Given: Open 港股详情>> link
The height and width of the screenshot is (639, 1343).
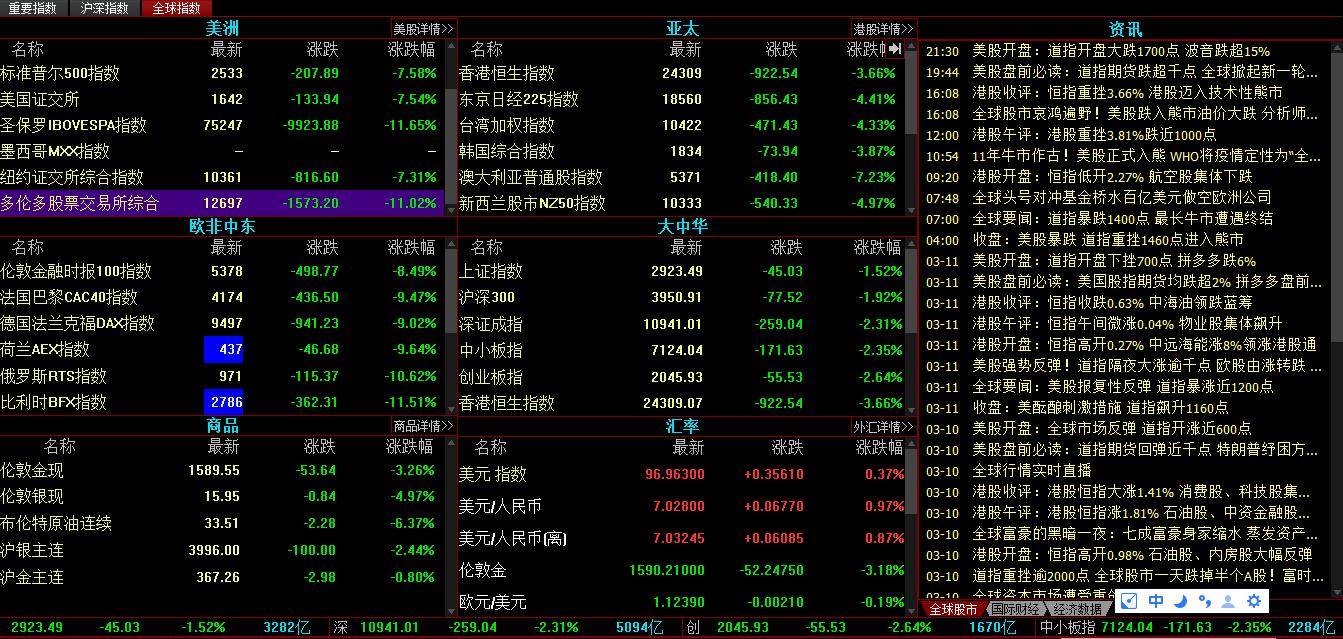Looking at the screenshot, I should [884, 29].
